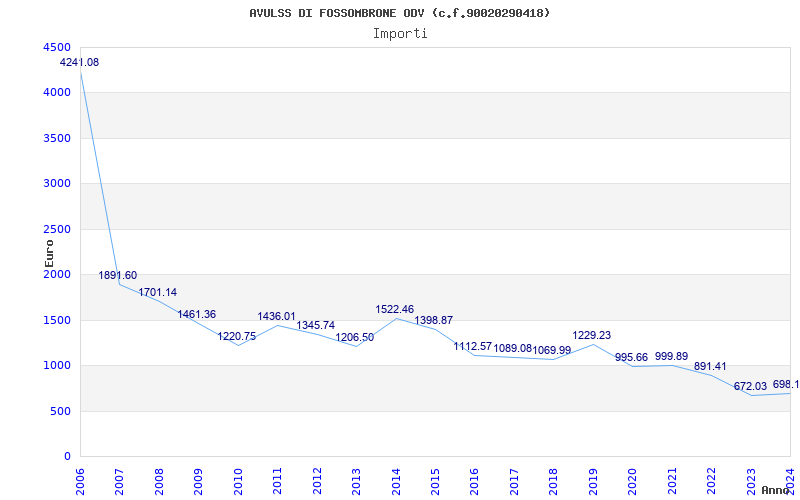Click the 2006 x-axis year label
The image size is (800, 500).
tap(80, 482)
